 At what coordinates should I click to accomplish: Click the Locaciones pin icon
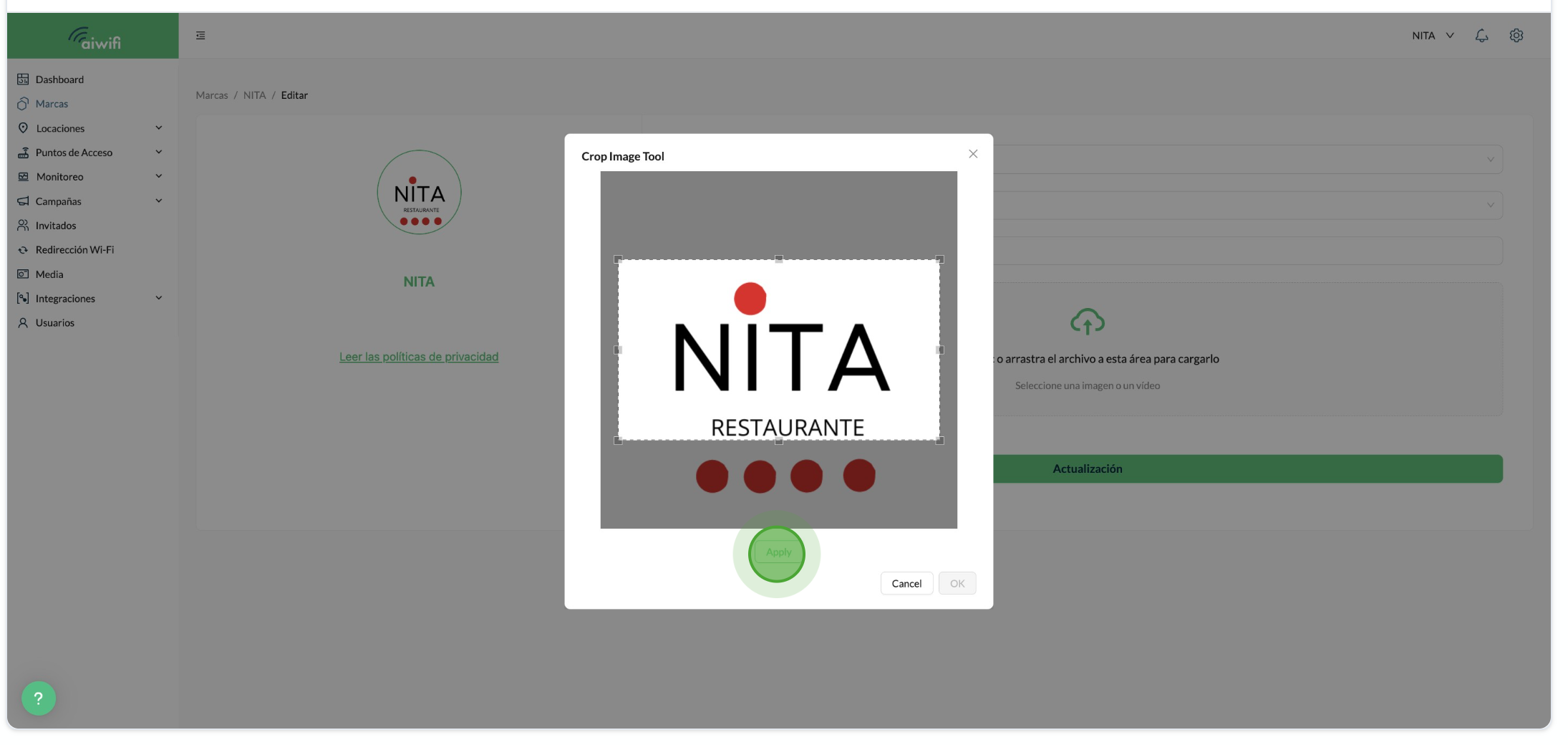coord(23,128)
